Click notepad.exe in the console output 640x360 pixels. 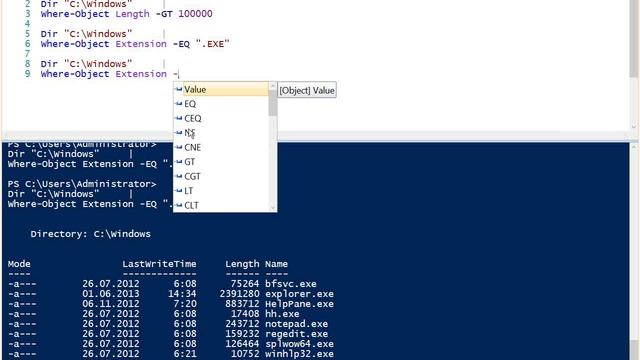pyautogui.click(x=296, y=324)
